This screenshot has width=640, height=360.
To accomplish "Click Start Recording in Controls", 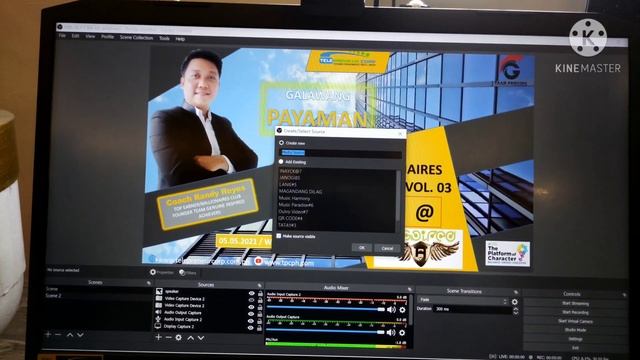I will [576, 313].
